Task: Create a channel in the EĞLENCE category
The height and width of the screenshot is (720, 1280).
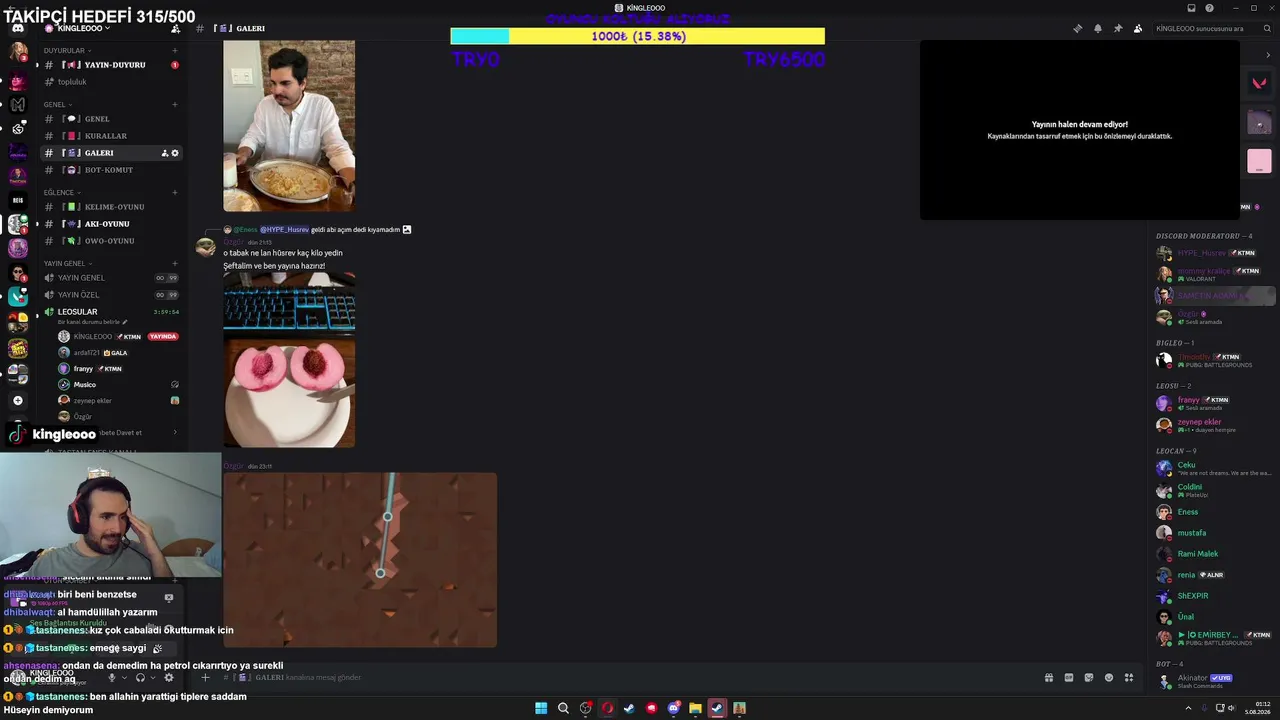Action: point(175,192)
